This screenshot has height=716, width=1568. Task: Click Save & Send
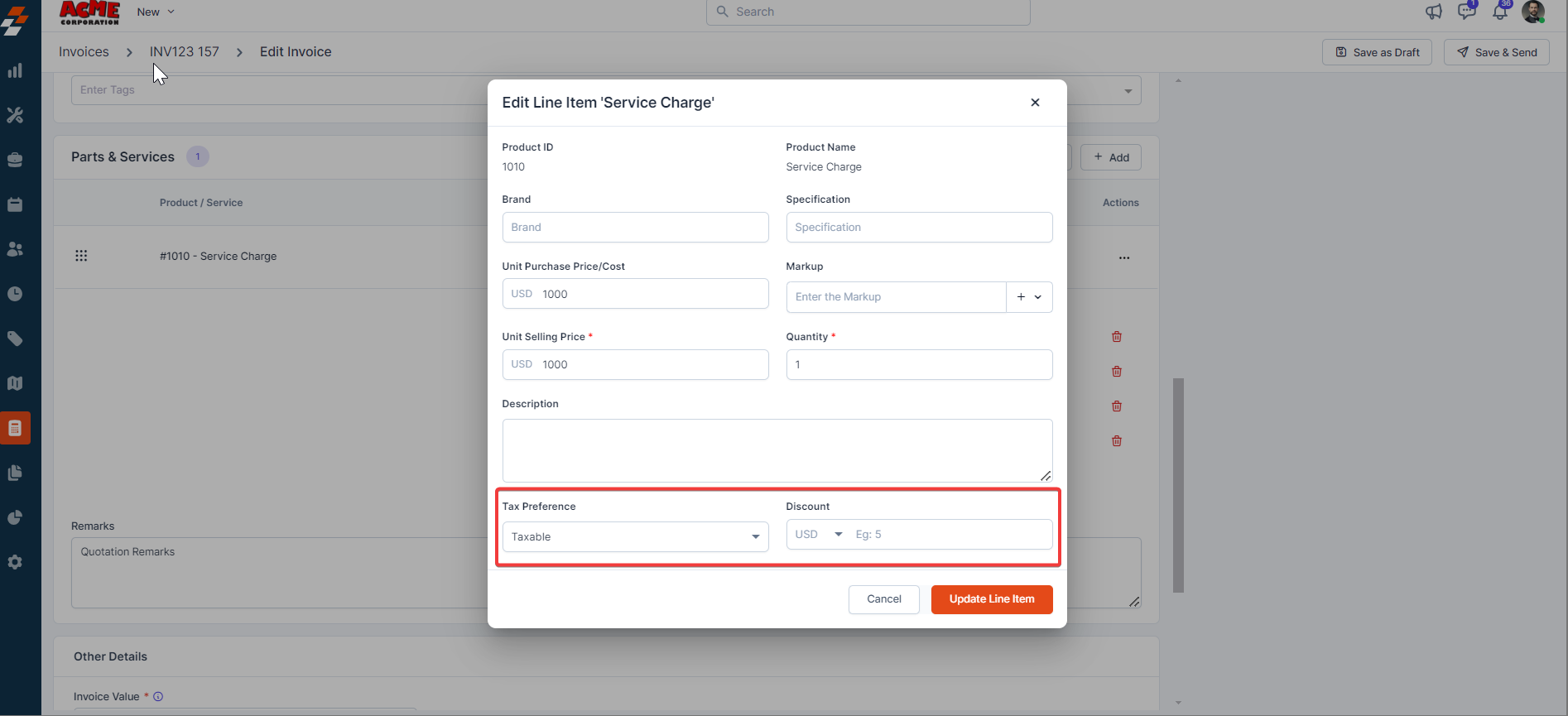point(1496,52)
